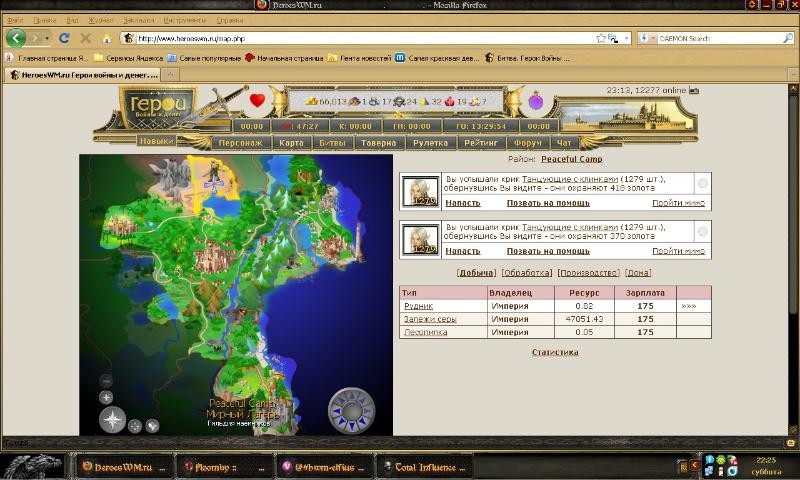Click the »»» arrows in the Рудник row

(688, 306)
